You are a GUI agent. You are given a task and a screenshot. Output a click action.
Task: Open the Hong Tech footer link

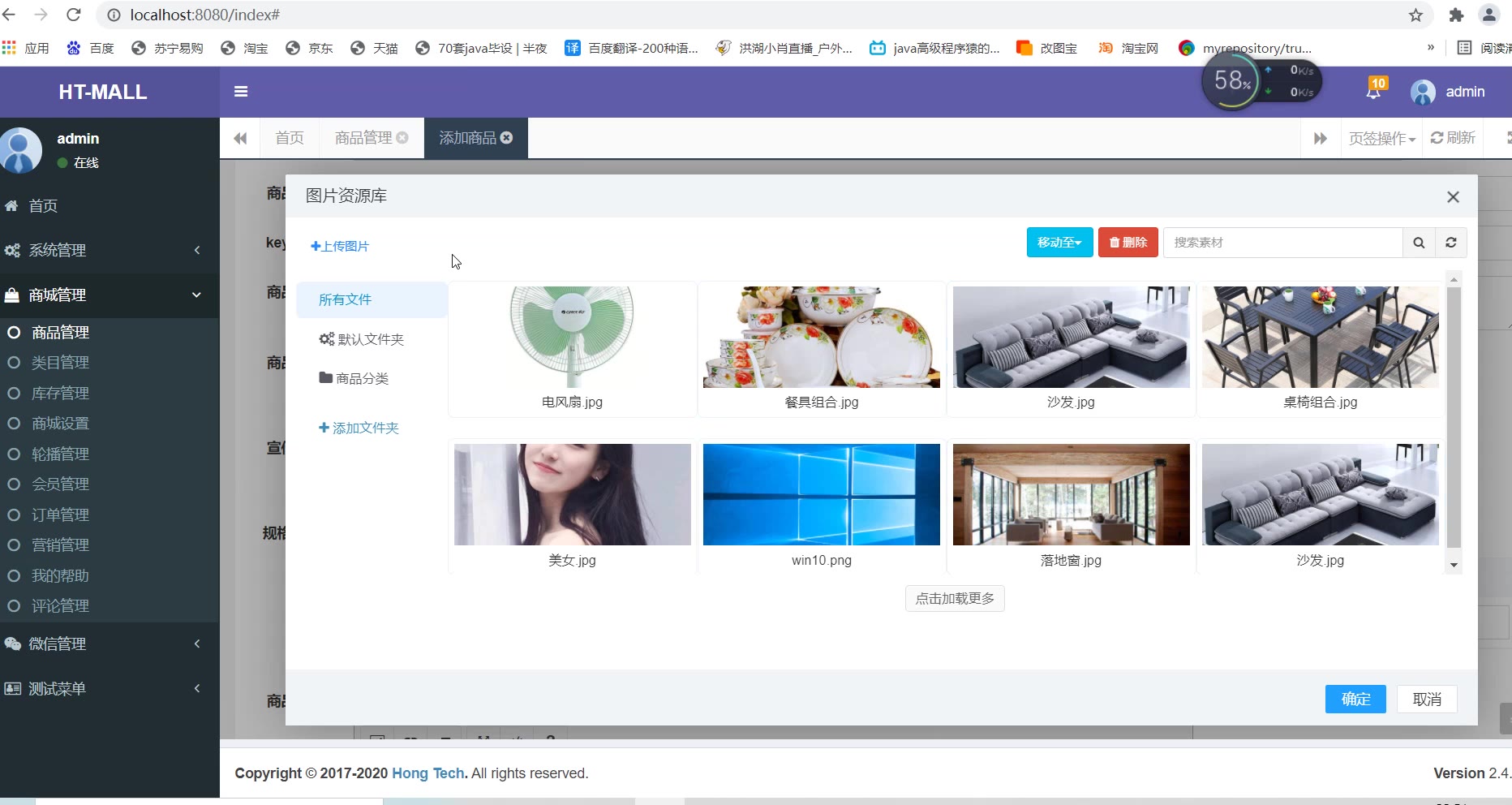(x=428, y=773)
